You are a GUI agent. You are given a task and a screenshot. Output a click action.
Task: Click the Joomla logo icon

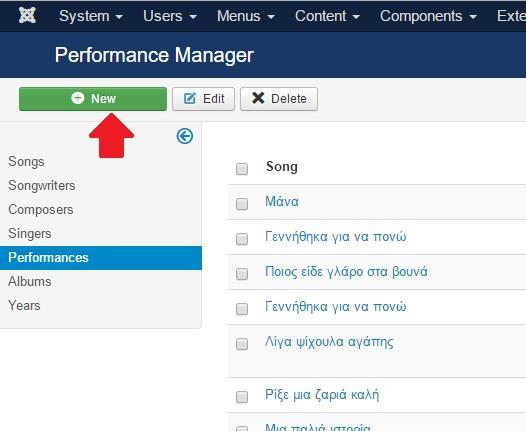pos(27,15)
